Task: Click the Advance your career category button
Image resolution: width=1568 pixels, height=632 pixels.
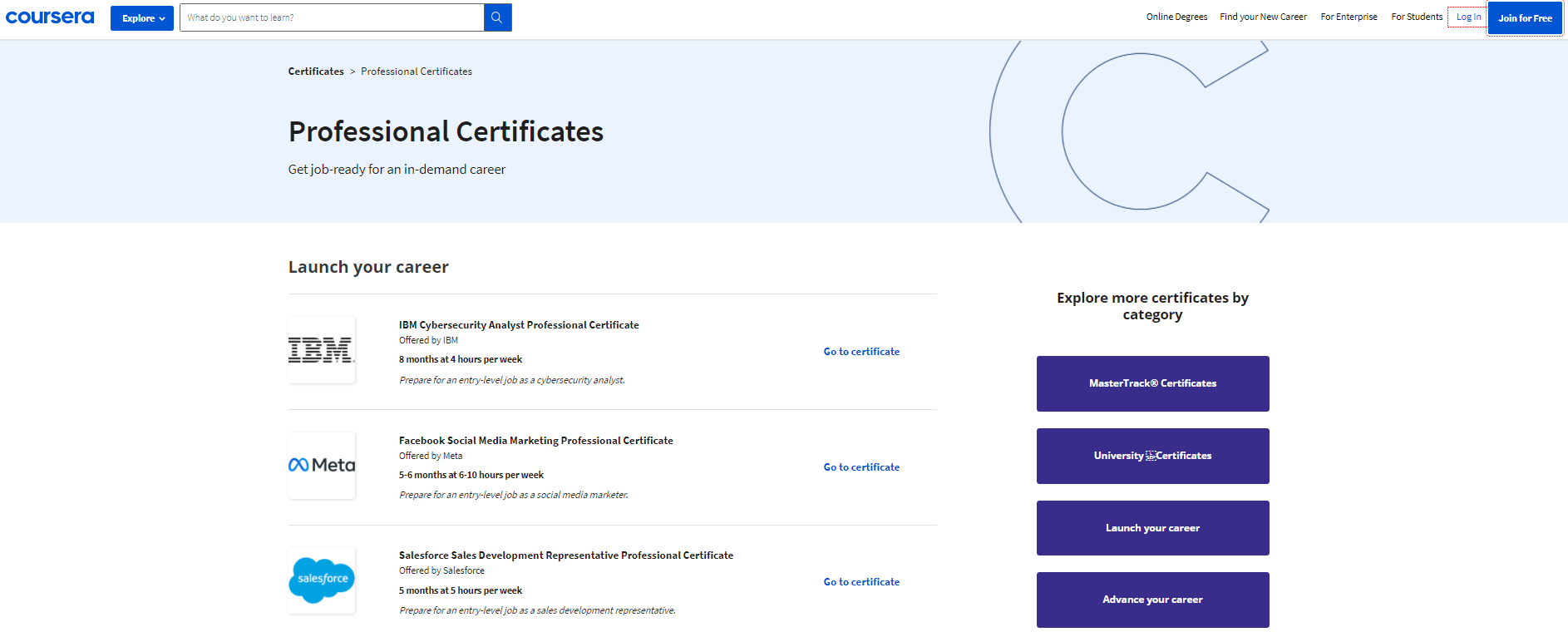Action: tap(1152, 600)
